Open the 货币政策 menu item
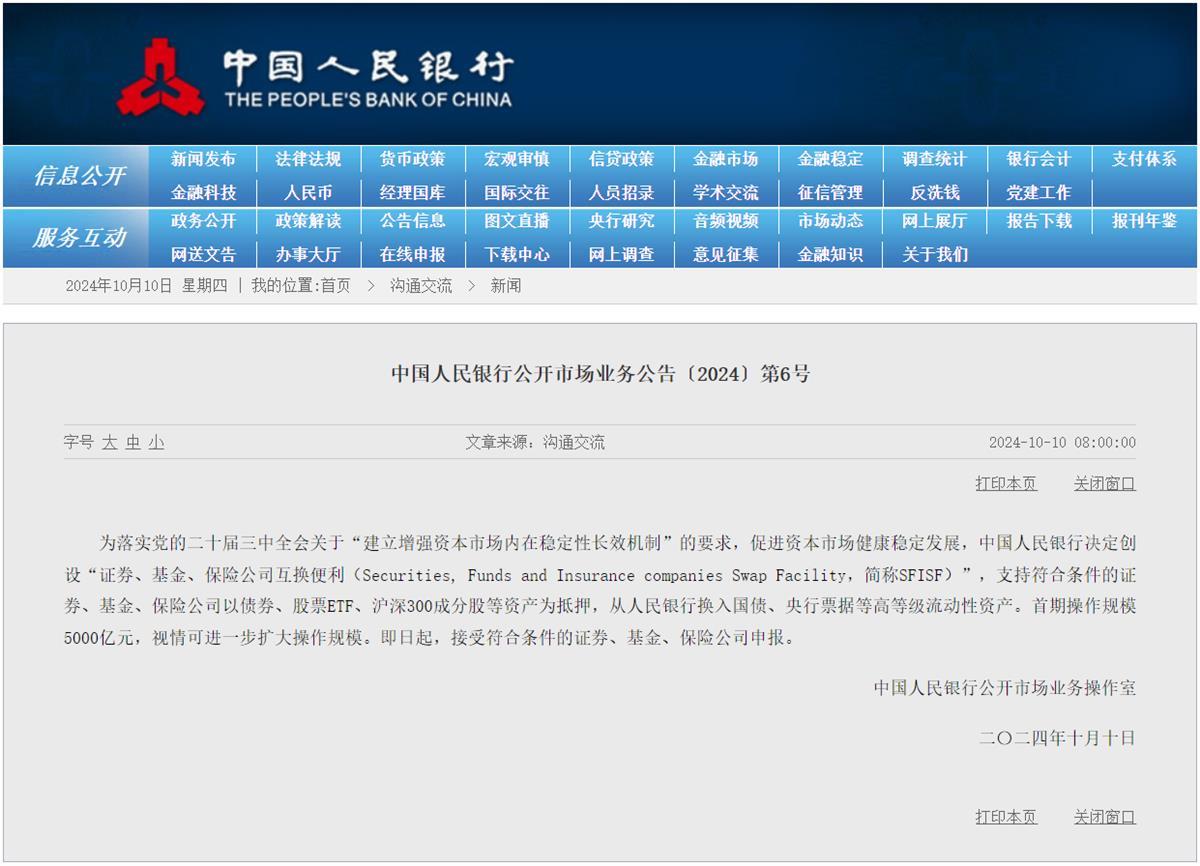The width and height of the screenshot is (1200, 866). coord(412,159)
